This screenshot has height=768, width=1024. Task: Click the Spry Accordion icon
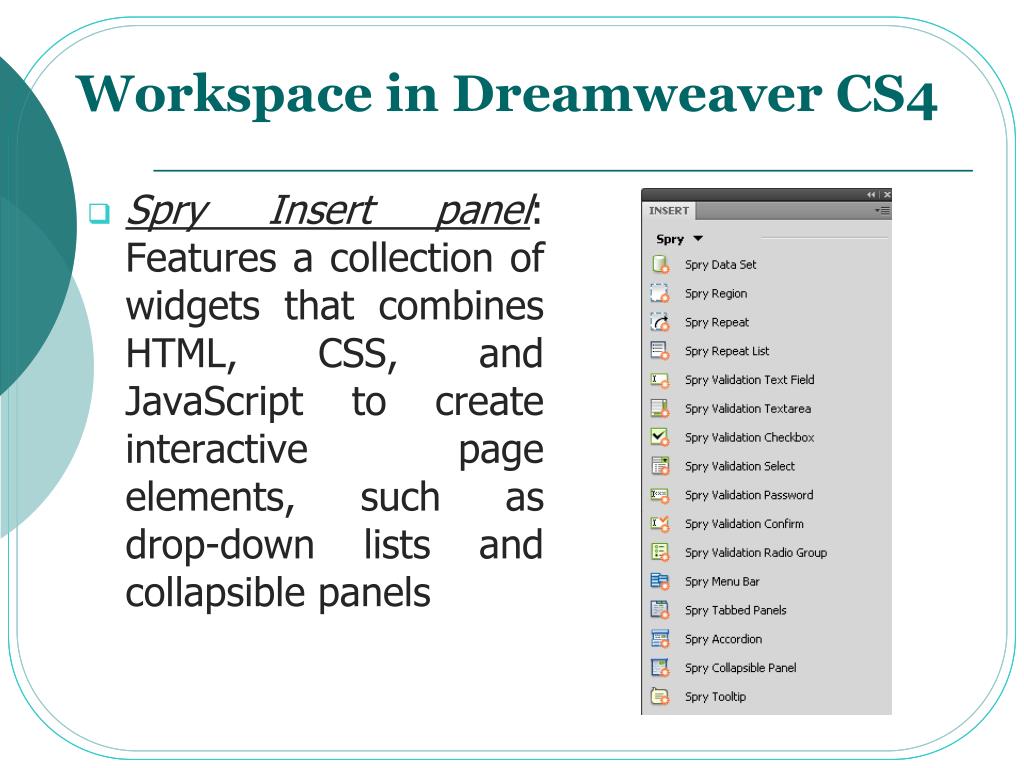660,639
